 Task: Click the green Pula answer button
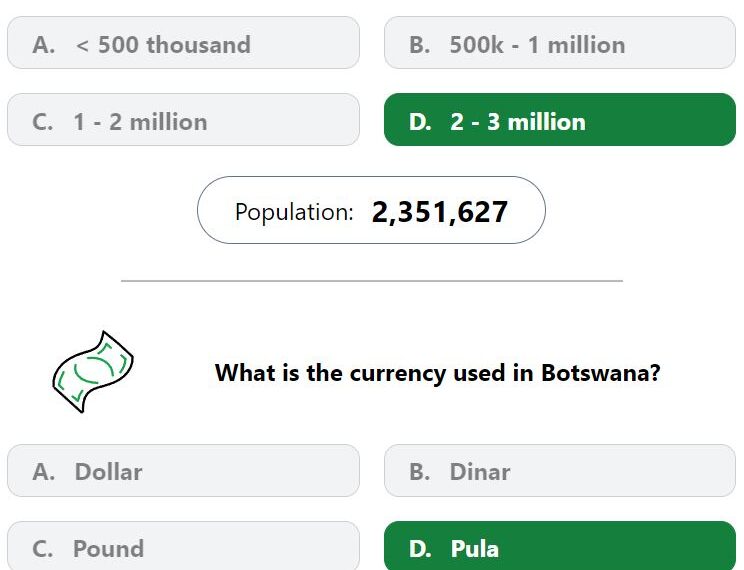pos(560,546)
